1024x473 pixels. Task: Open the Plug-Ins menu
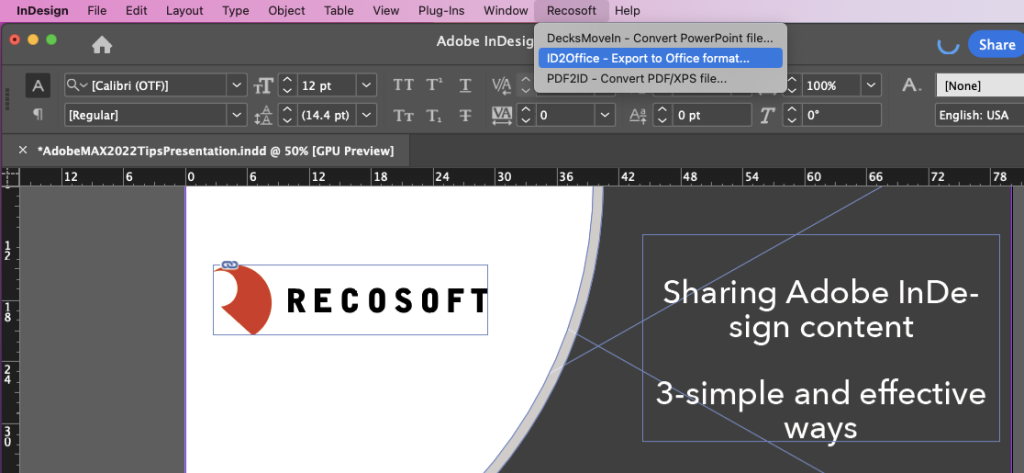[x=441, y=10]
